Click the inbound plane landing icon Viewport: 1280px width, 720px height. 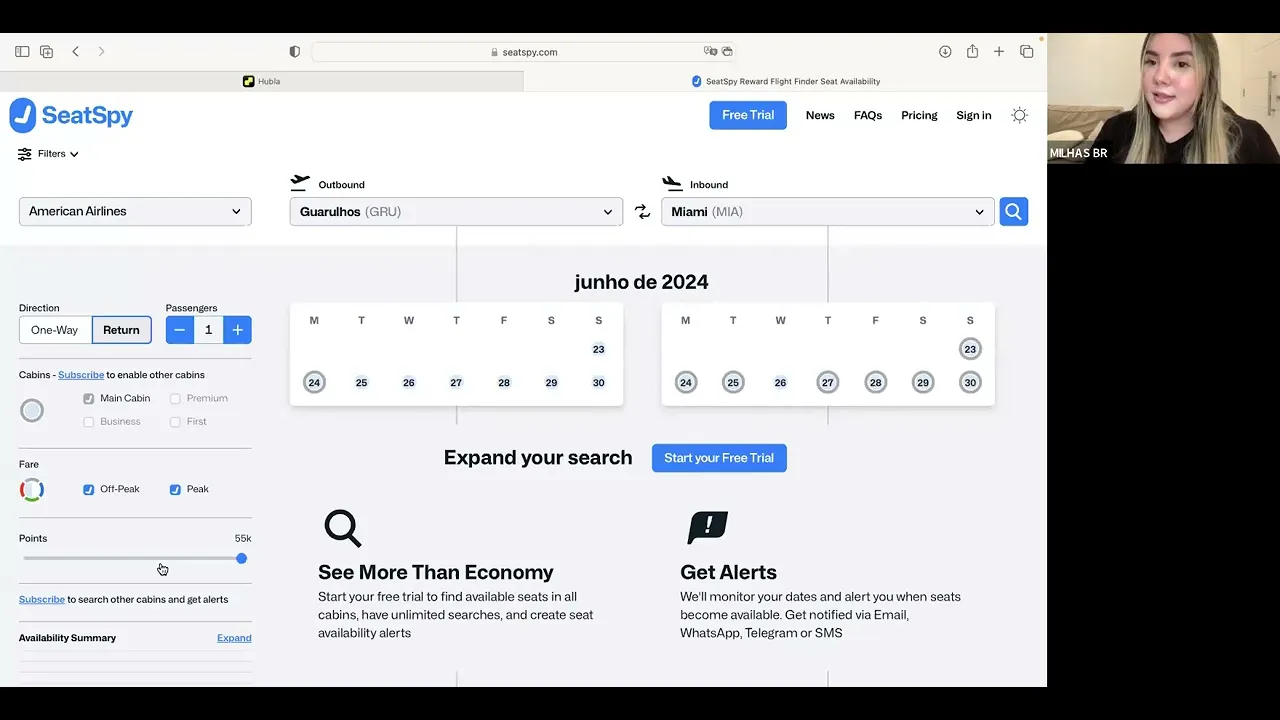[672, 183]
